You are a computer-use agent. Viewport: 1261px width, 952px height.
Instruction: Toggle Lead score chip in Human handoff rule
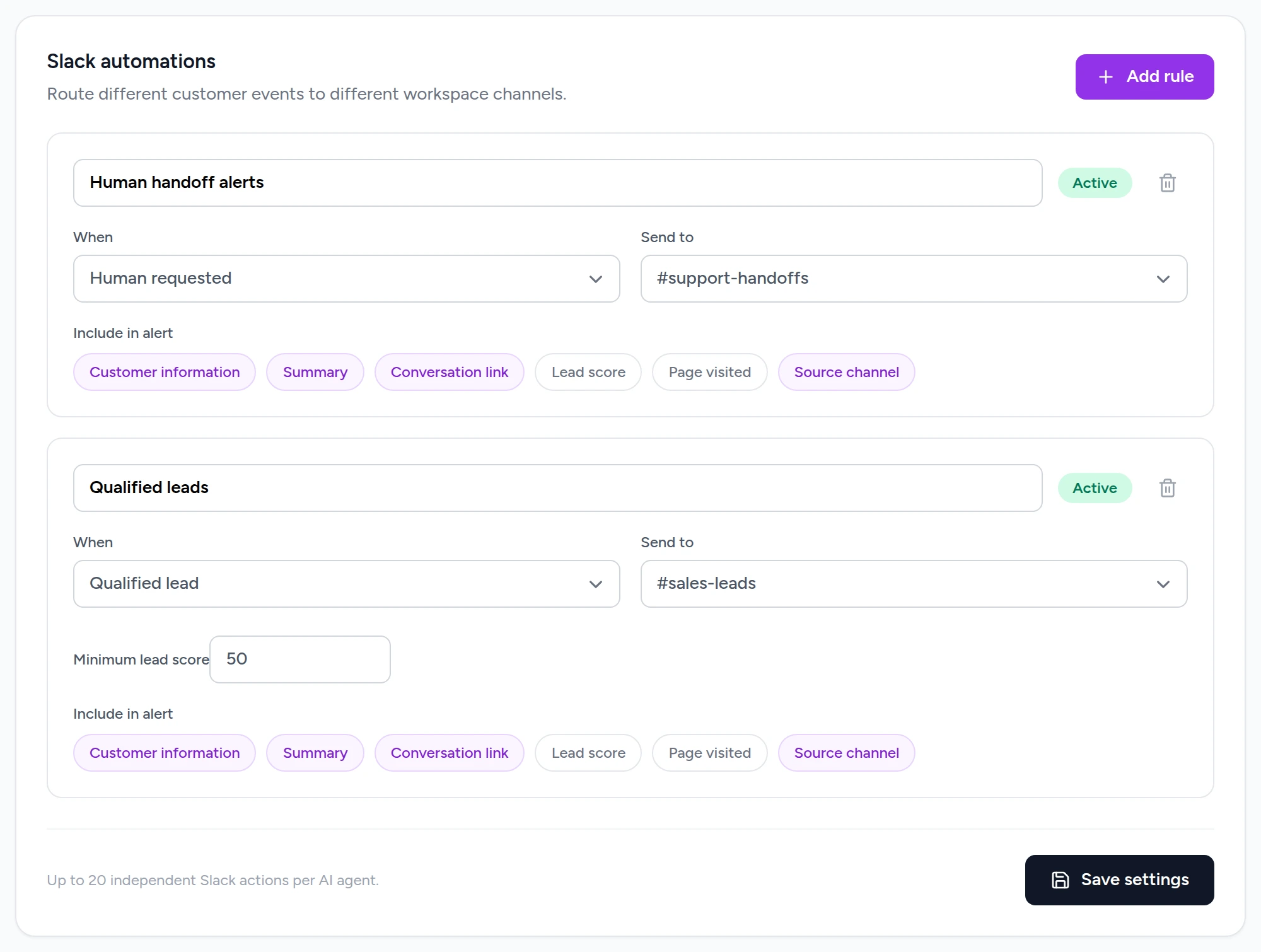tap(588, 372)
